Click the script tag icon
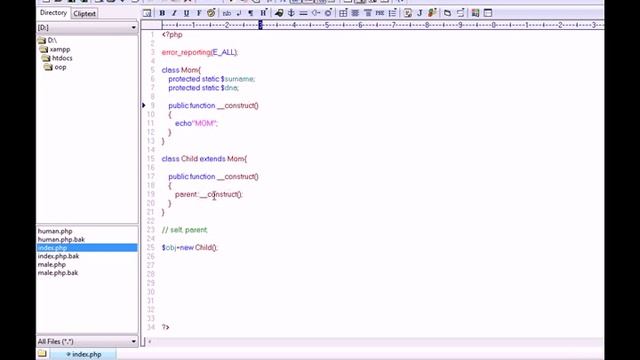This screenshot has height=360, width=640. pos(407,13)
